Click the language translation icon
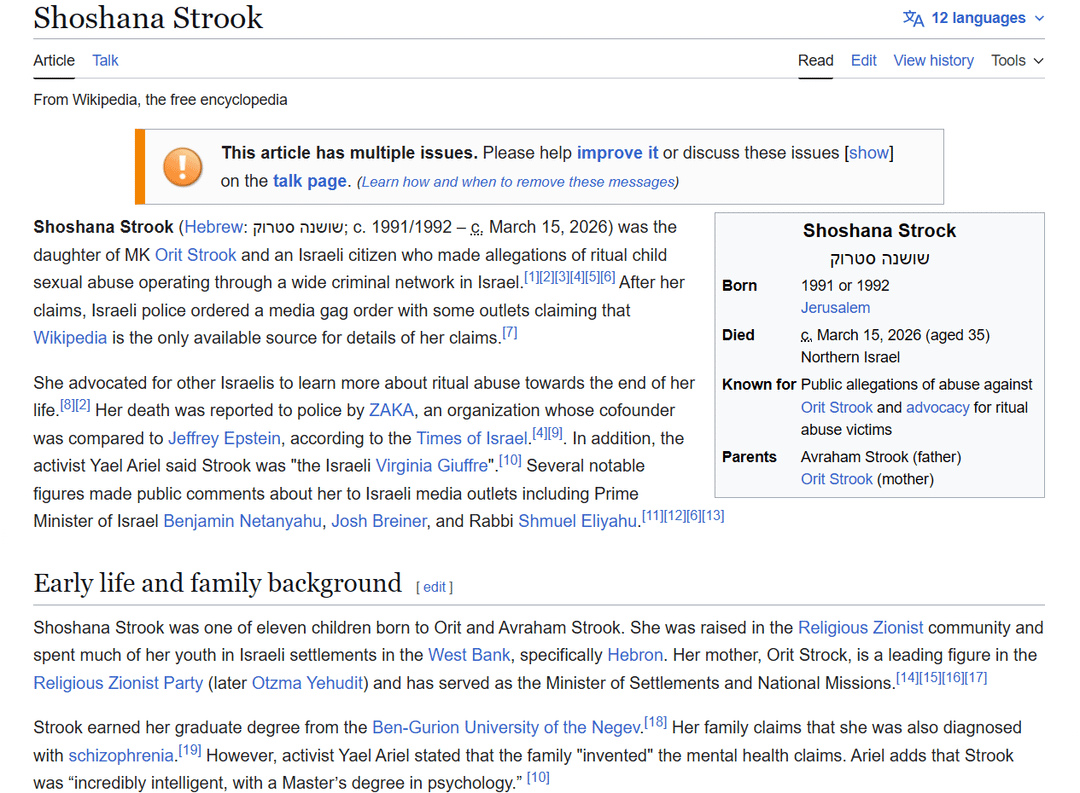The image size is (1080, 793). point(913,18)
